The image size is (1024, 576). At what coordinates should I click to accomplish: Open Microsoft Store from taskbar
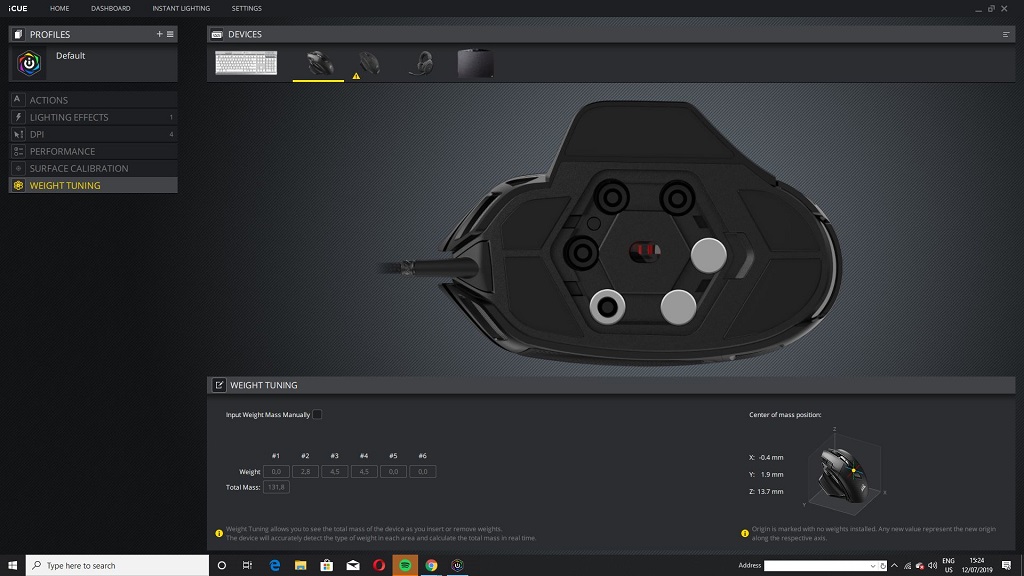pyautogui.click(x=327, y=566)
